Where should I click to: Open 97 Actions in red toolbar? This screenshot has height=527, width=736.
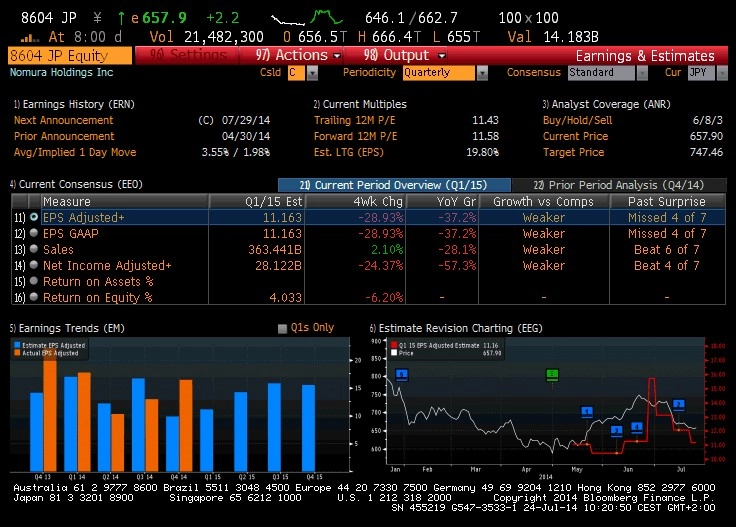[291, 55]
